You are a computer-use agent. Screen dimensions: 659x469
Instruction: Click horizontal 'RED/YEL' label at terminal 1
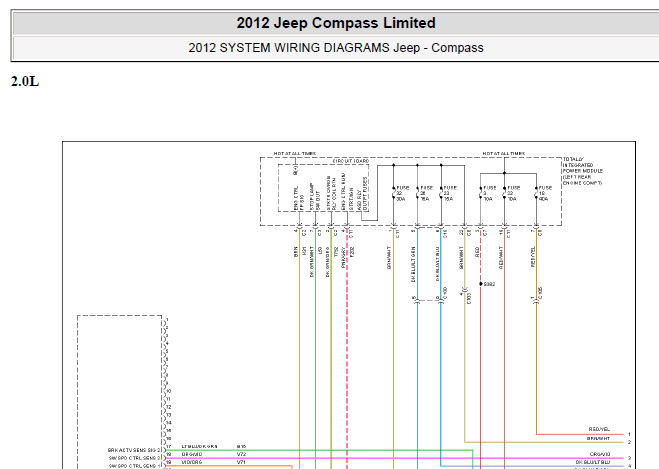(x=599, y=429)
